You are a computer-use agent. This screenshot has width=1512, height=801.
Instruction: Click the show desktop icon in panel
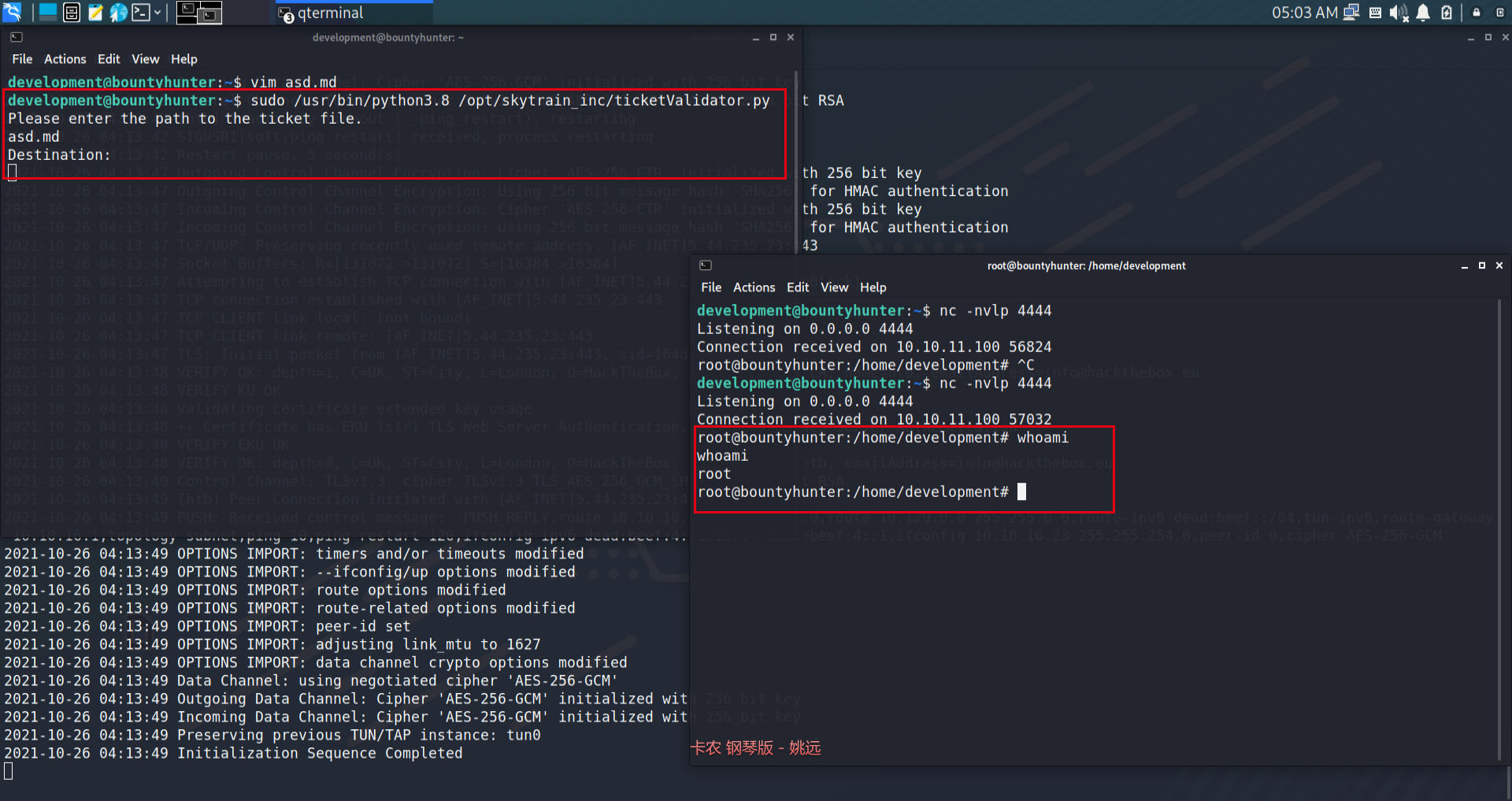coord(48,12)
